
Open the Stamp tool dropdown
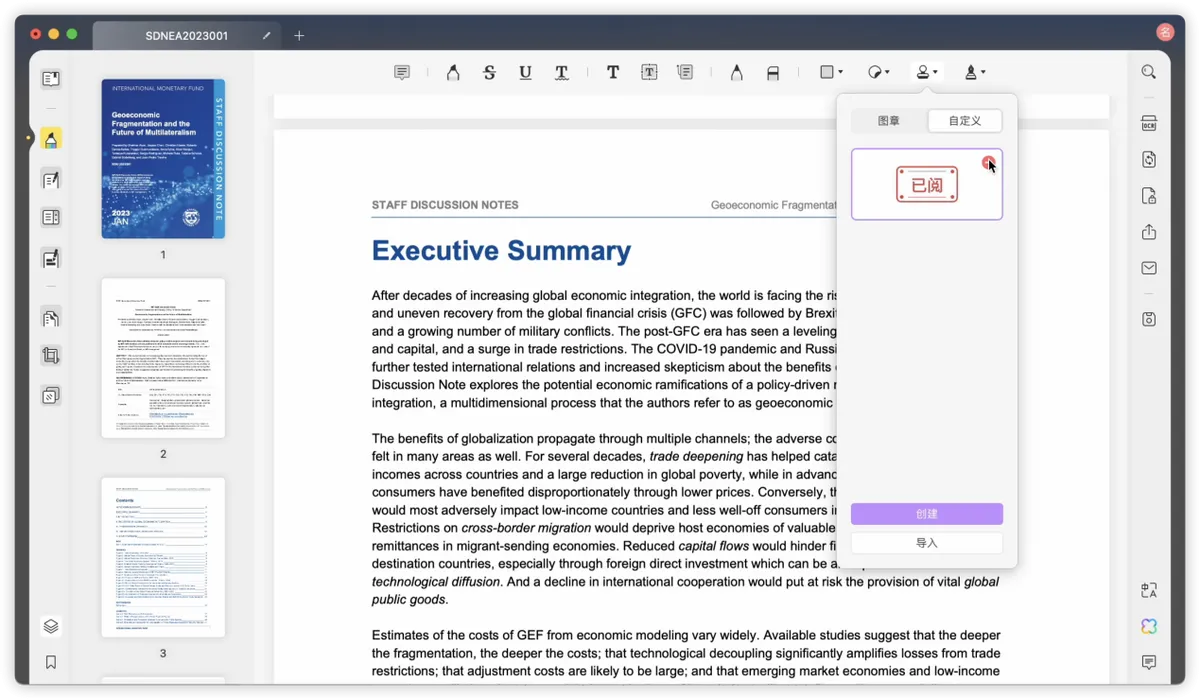pos(927,72)
